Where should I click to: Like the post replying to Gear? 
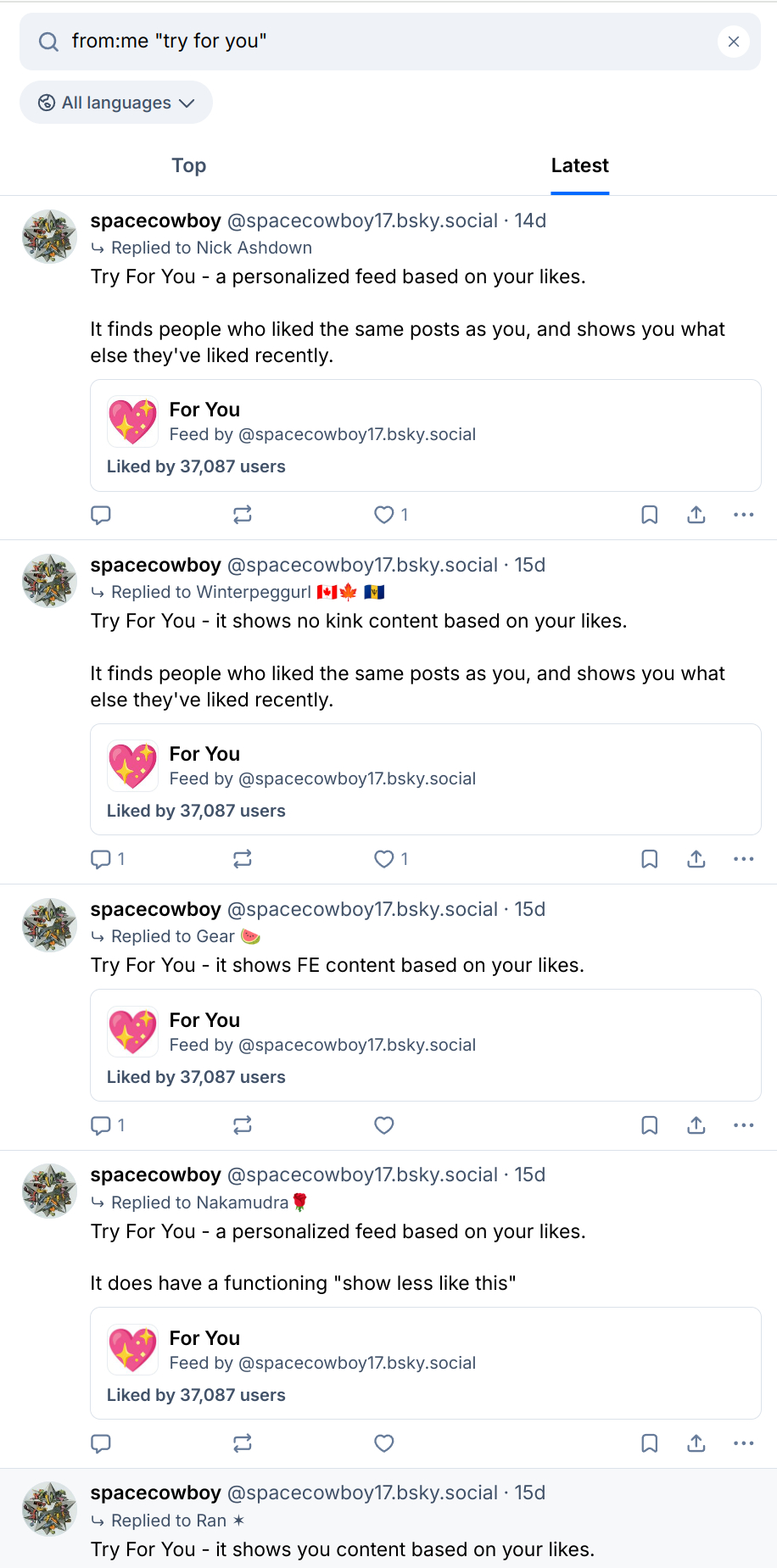pyautogui.click(x=384, y=1125)
